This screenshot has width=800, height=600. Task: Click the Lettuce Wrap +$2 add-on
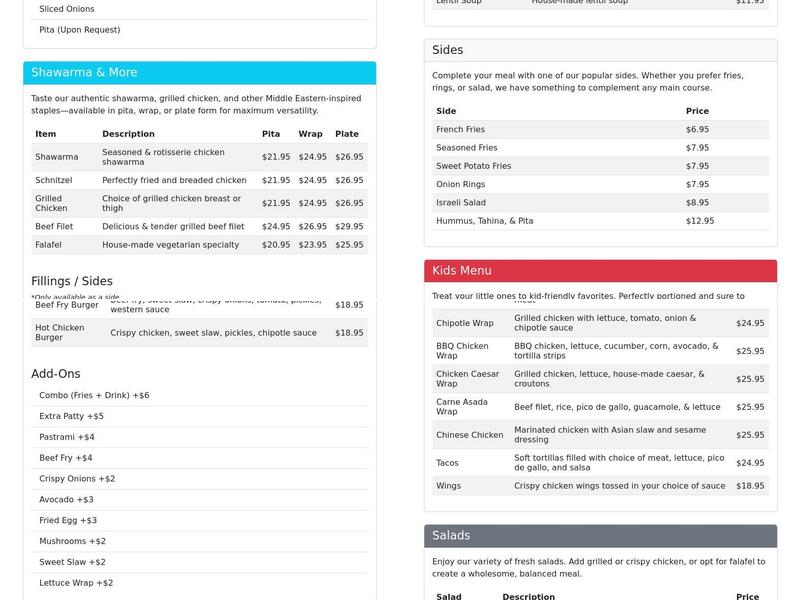click(x=199, y=583)
